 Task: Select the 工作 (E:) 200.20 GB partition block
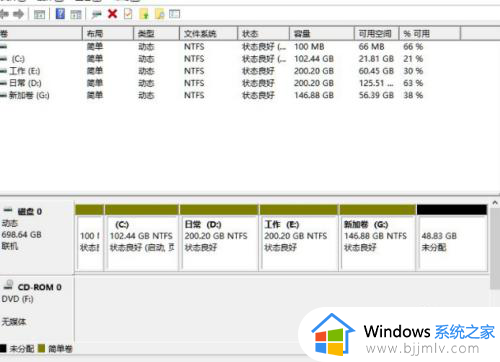pyautogui.click(x=299, y=238)
